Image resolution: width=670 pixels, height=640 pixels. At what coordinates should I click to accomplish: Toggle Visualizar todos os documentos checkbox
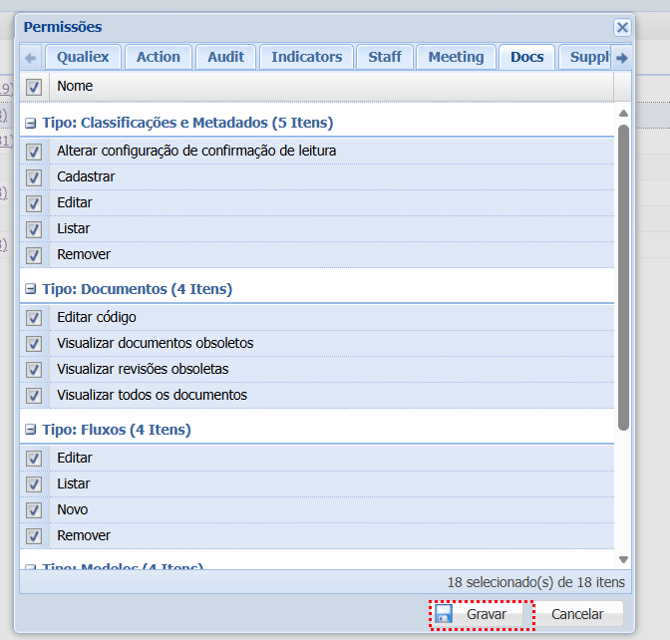pos(34,396)
